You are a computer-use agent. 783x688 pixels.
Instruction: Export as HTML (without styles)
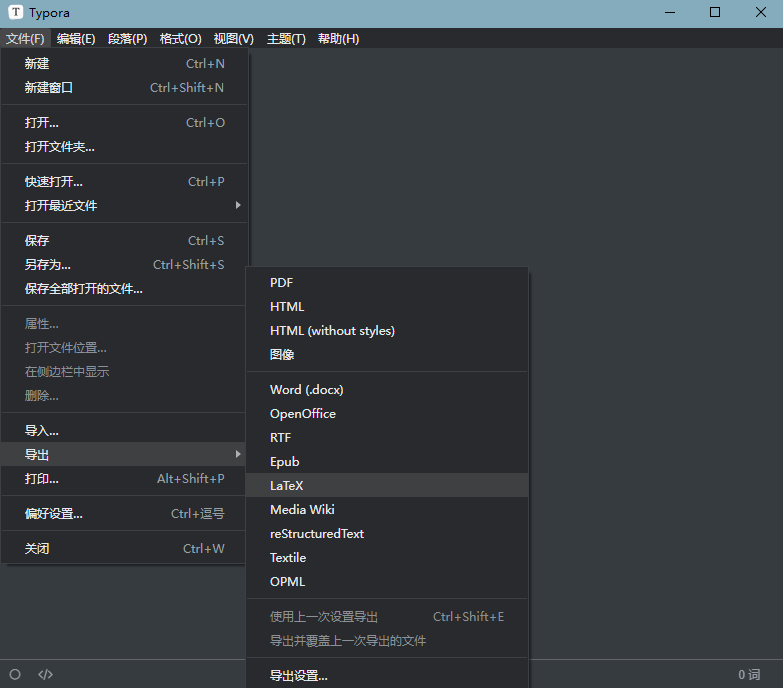[x=387, y=331]
